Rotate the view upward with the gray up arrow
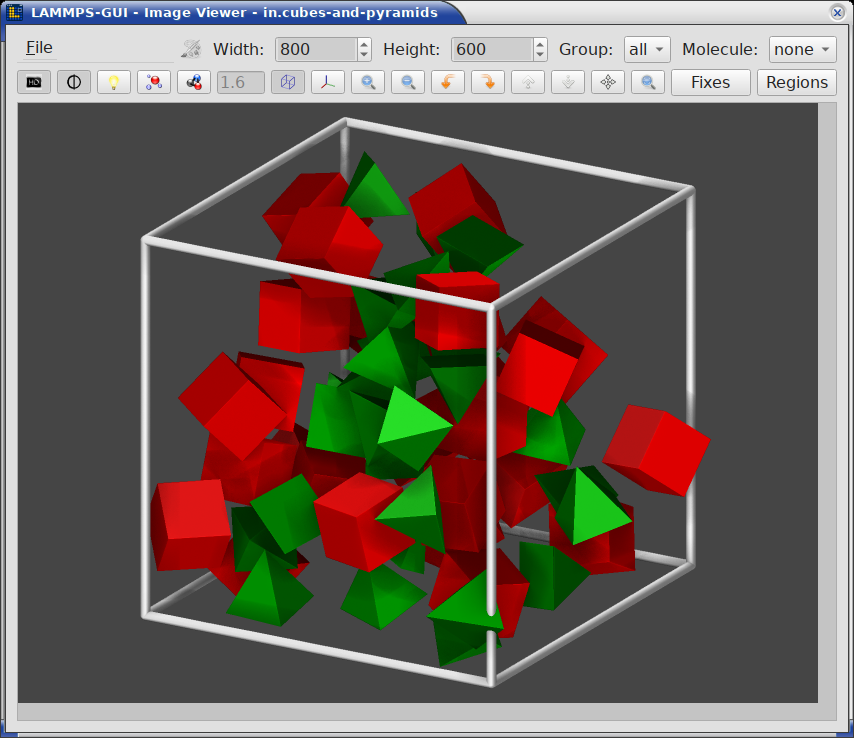 coord(528,82)
